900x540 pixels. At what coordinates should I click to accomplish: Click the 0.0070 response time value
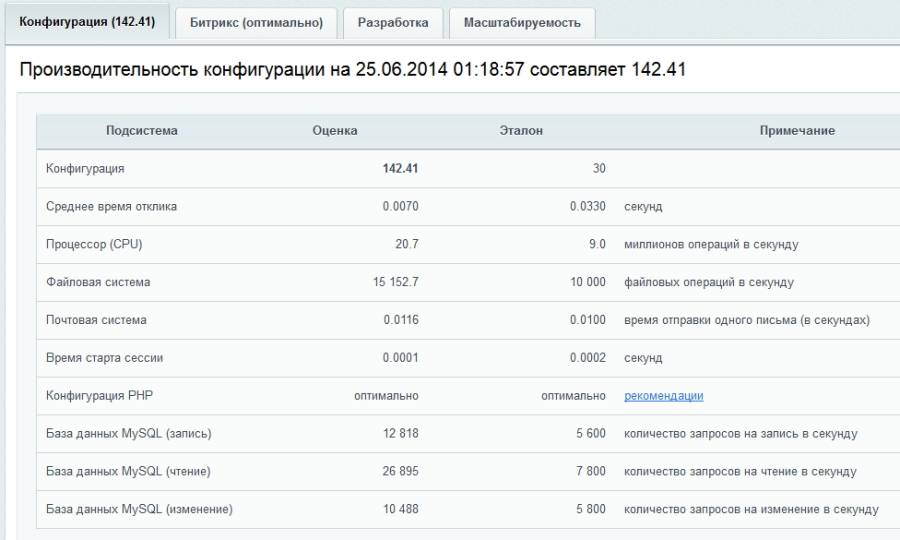pos(400,207)
